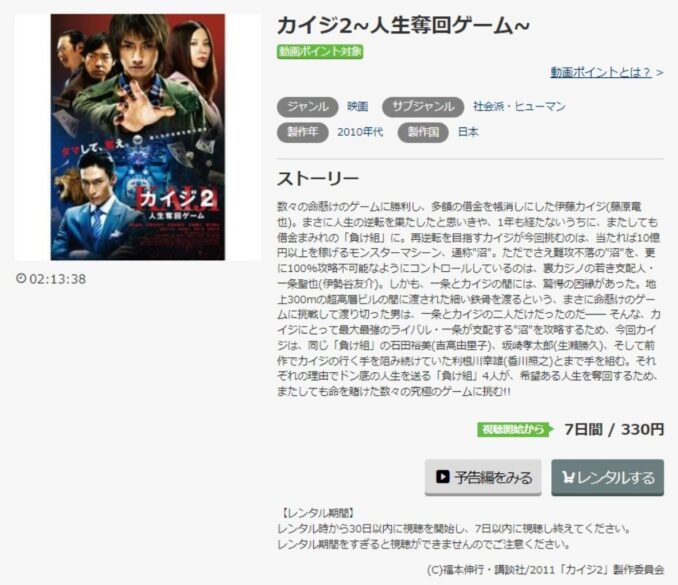Select the 製作年 tag label
Viewport: 678px width, 585px height.
[x=303, y=132]
